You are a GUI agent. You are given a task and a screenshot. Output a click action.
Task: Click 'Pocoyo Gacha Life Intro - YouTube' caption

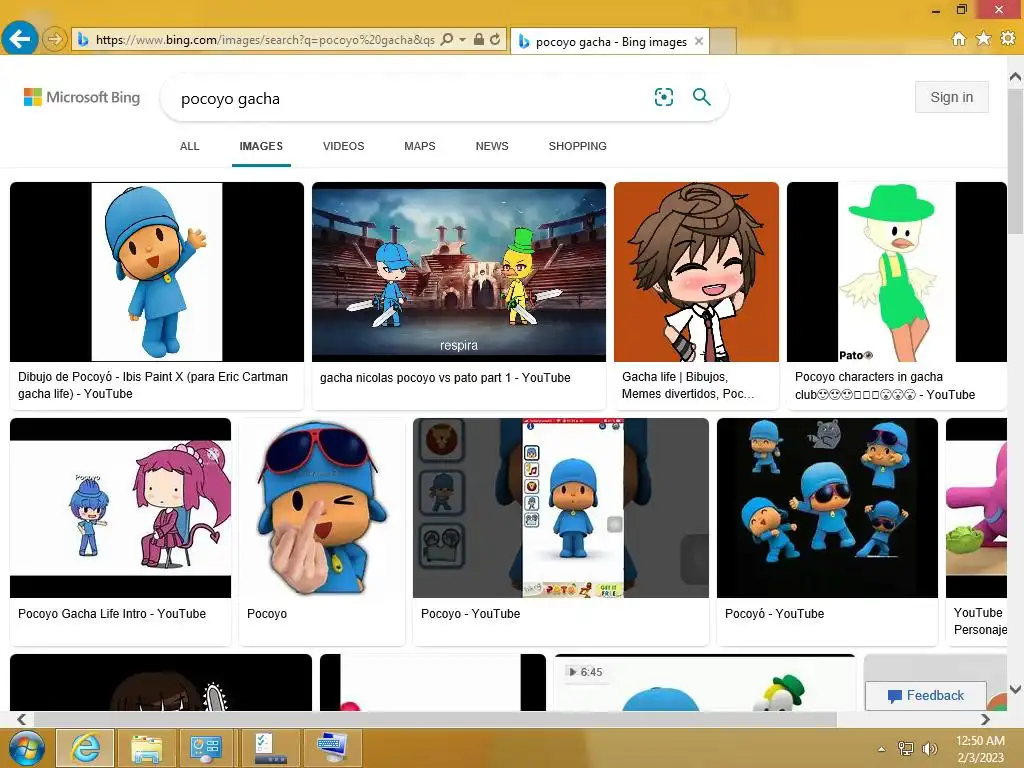[x=112, y=614]
